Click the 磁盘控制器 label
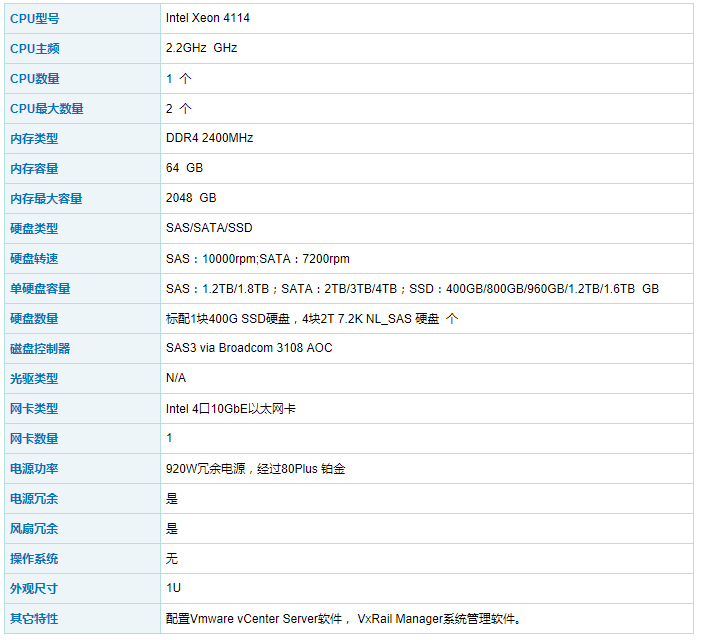The width and height of the screenshot is (702, 640). tap(41, 348)
